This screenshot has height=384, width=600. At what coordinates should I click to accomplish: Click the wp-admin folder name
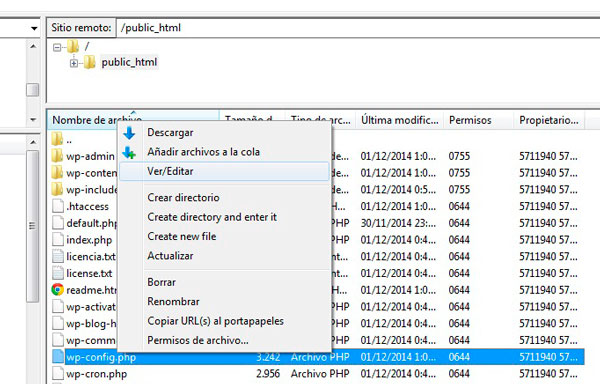click(x=90, y=156)
